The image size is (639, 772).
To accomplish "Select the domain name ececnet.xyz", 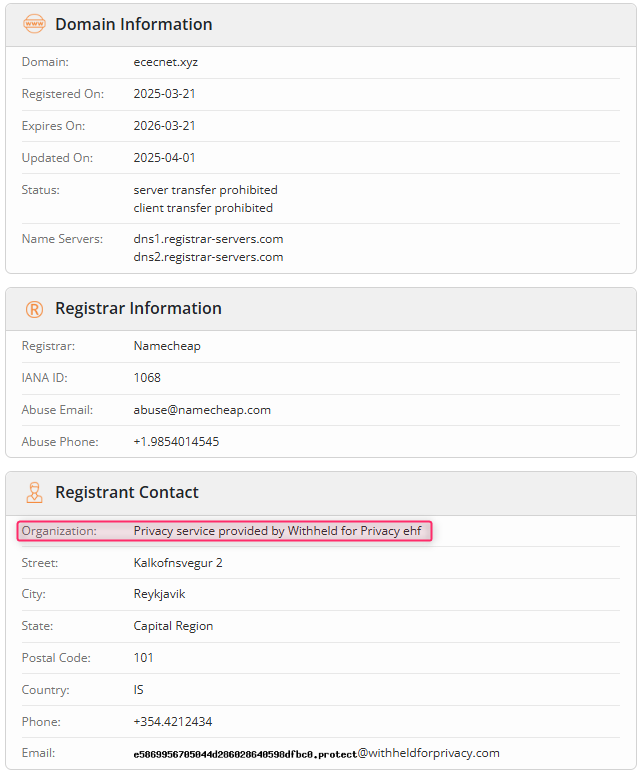I will coord(165,62).
